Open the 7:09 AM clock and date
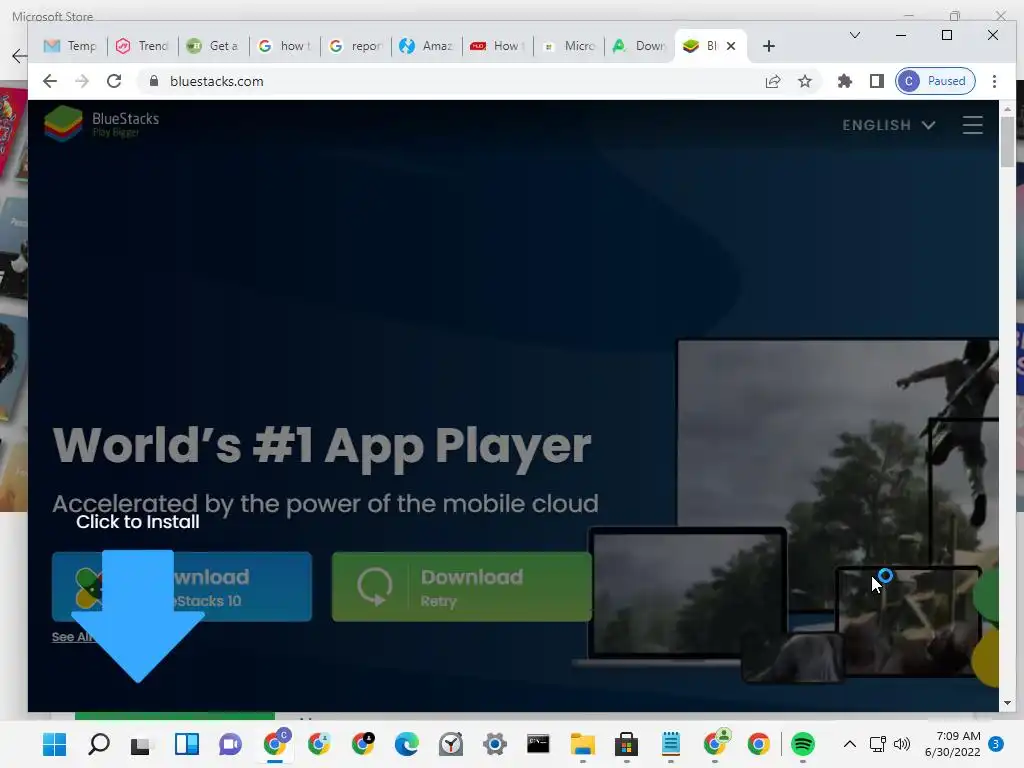Viewport: 1024px width, 768px height. [x=952, y=744]
